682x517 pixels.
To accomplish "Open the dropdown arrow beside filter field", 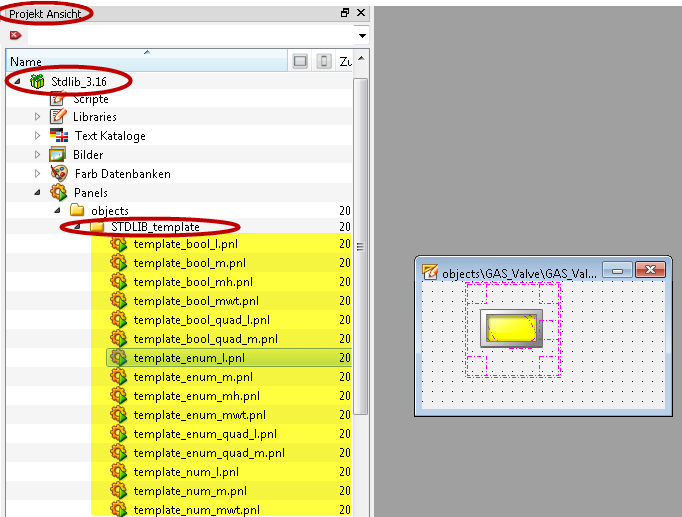I will tap(362, 36).
